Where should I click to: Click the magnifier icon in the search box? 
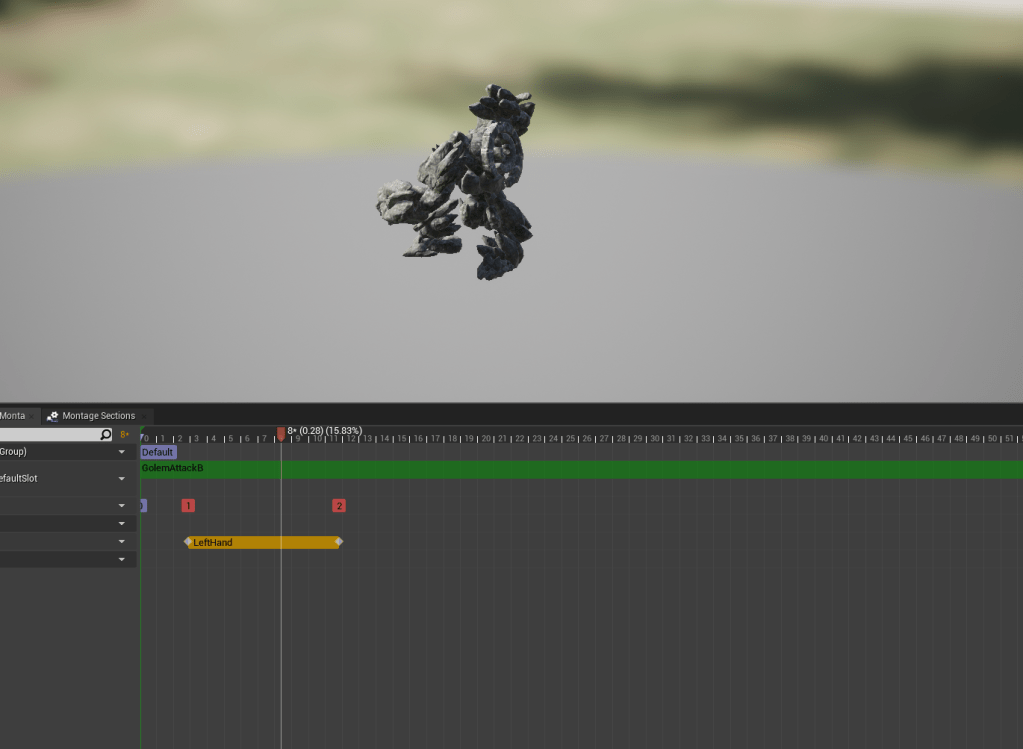pos(106,435)
